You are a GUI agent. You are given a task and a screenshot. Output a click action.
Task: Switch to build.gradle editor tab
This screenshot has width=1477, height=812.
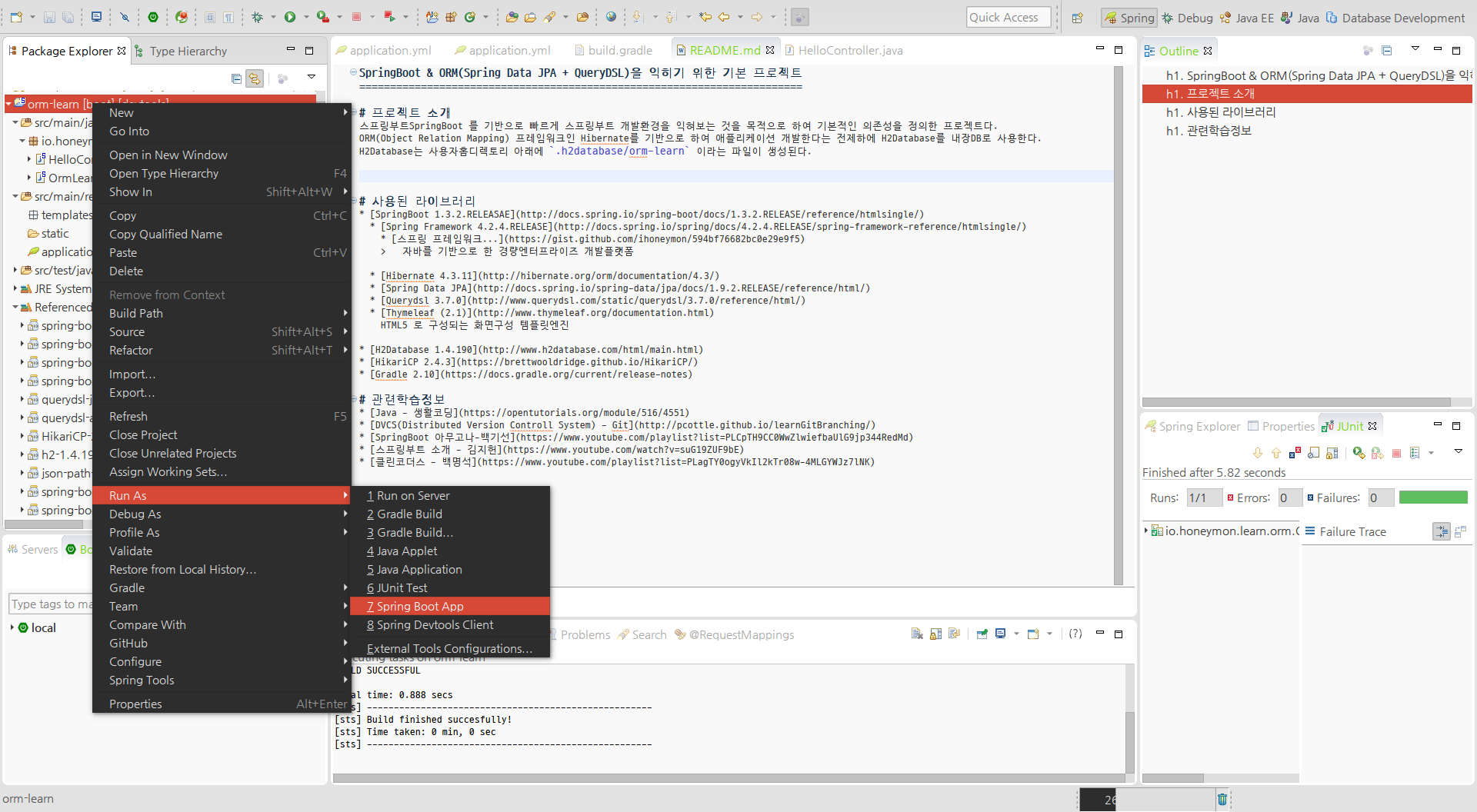pos(613,50)
